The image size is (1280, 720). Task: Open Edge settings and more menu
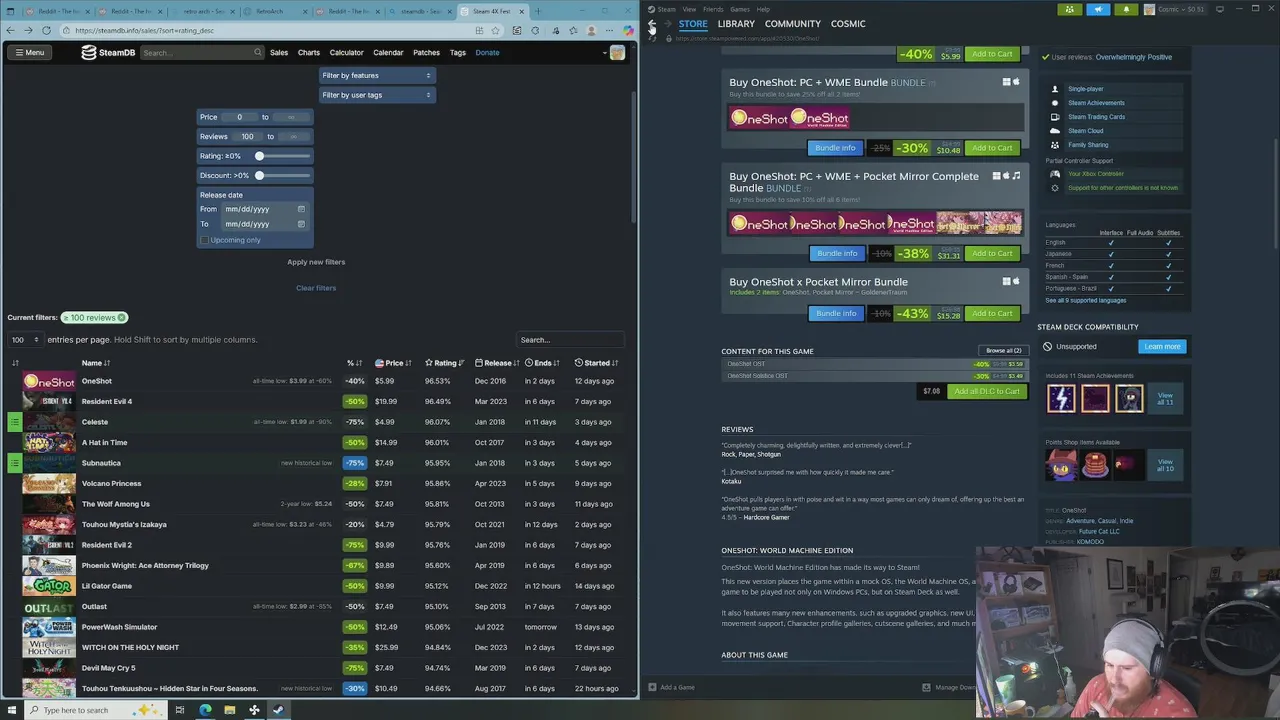(609, 30)
